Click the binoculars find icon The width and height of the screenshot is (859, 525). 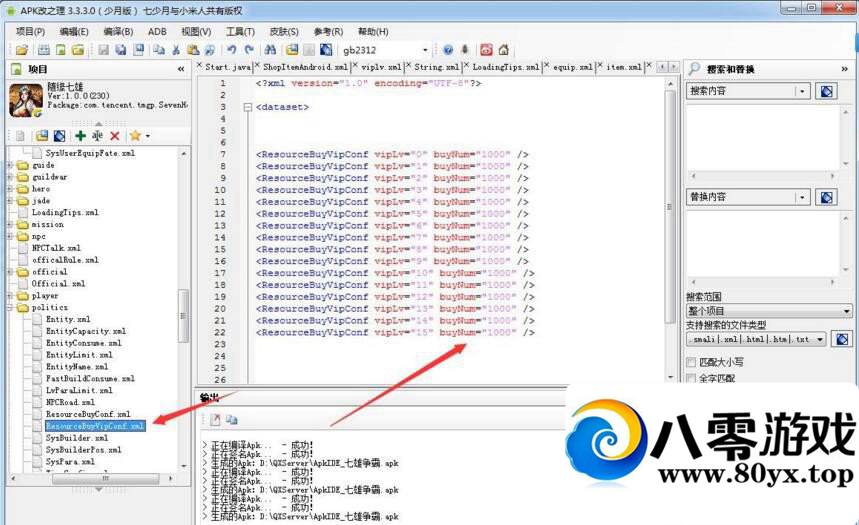coord(270,50)
